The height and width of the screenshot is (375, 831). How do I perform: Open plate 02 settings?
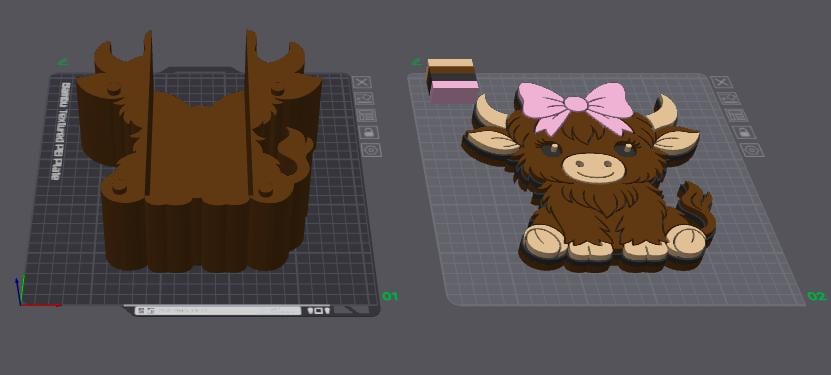[x=752, y=150]
